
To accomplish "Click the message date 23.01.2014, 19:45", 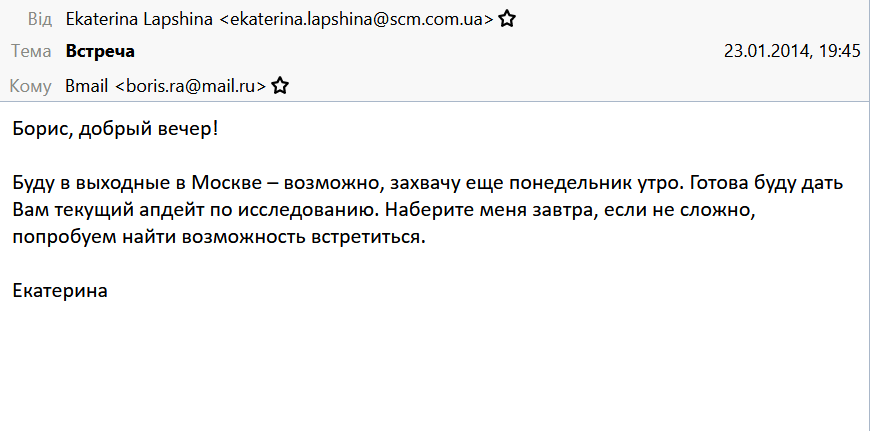I will 792,51.
